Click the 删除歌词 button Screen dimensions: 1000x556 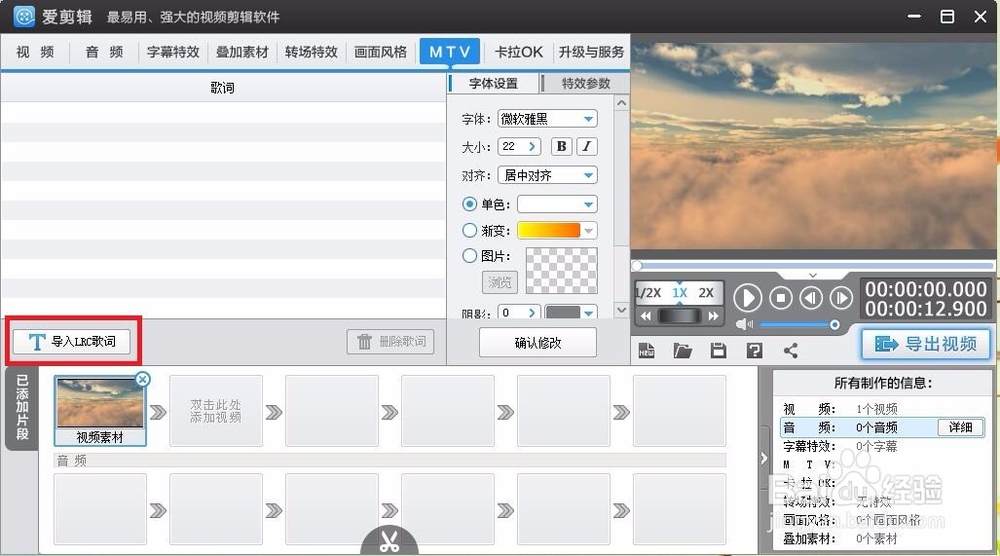click(390, 342)
